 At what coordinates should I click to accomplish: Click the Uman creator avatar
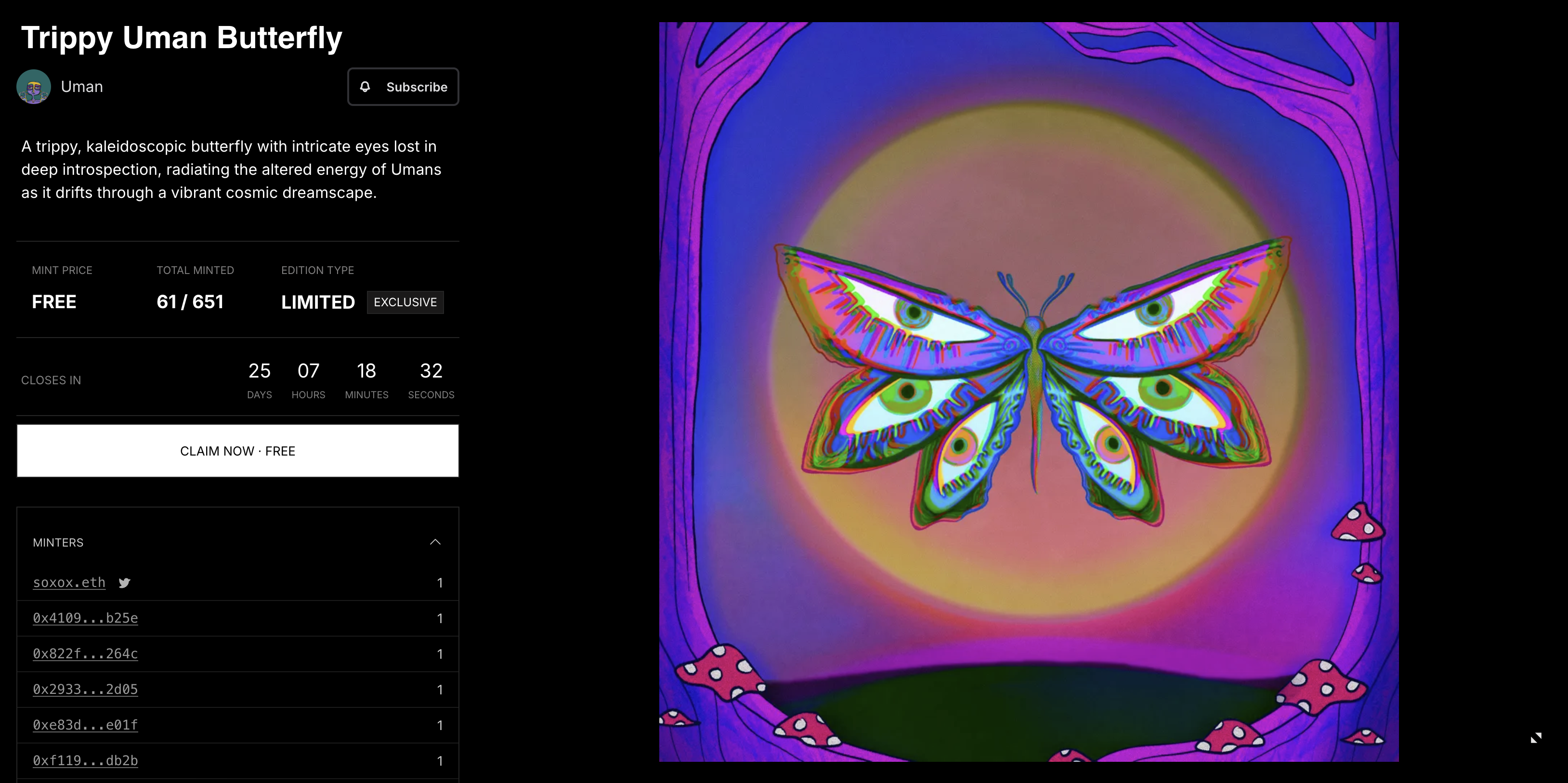click(34, 87)
